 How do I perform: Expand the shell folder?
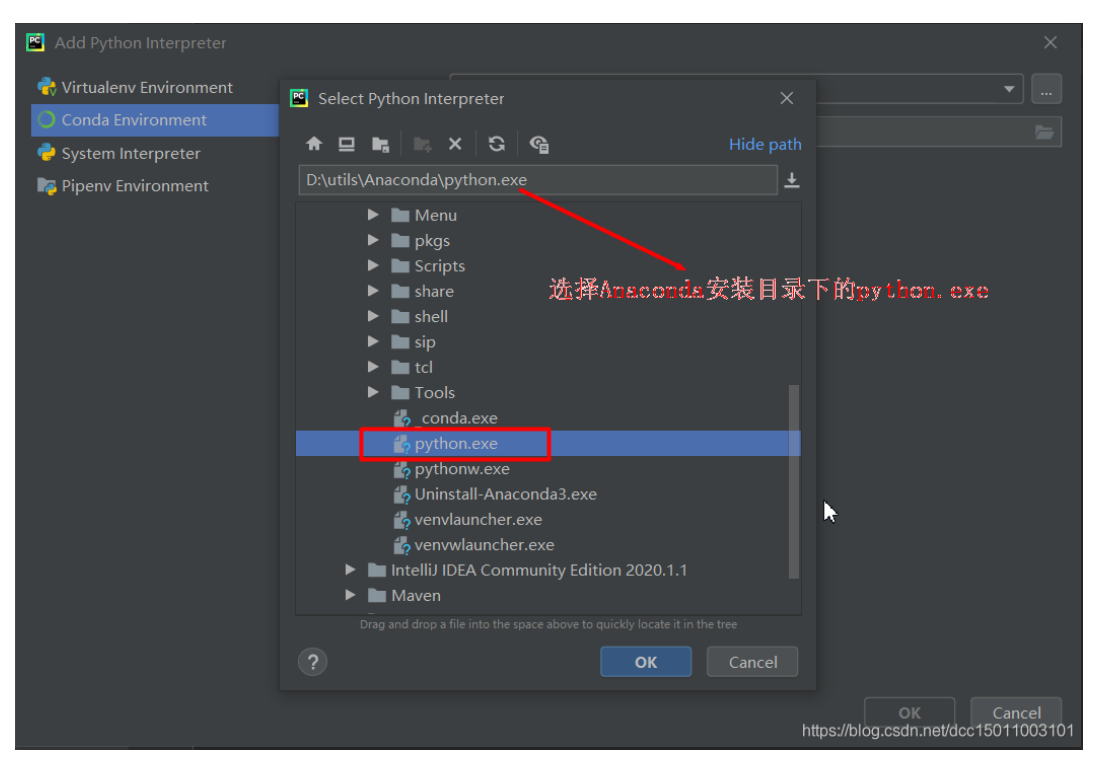pyautogui.click(x=373, y=316)
